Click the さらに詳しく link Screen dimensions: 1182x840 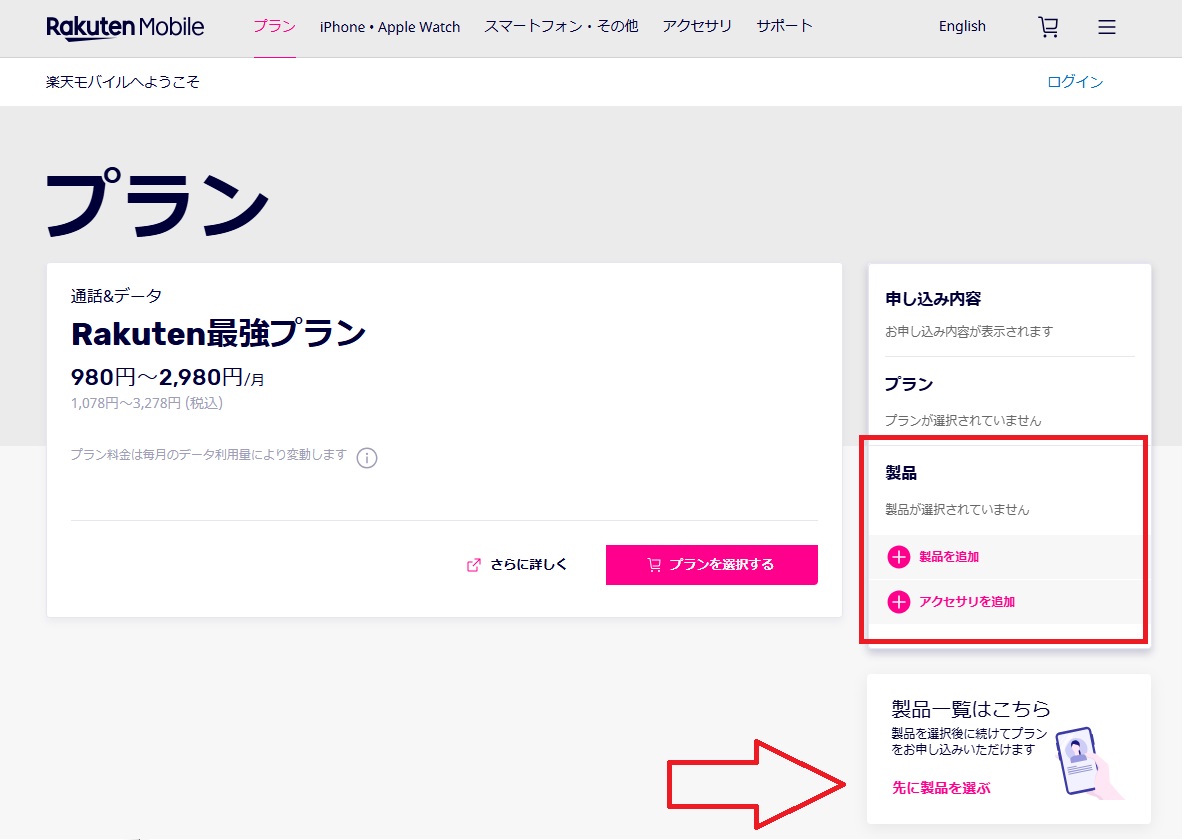(x=528, y=565)
